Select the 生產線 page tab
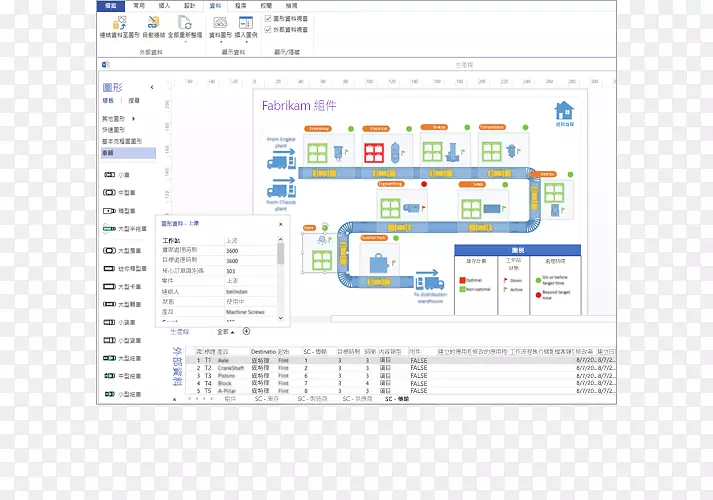Image resolution: width=713 pixels, height=500 pixels. click(179, 332)
